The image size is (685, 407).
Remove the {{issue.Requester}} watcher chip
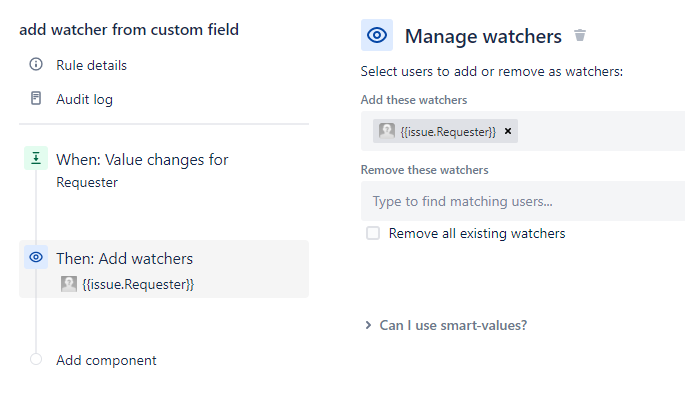click(508, 131)
